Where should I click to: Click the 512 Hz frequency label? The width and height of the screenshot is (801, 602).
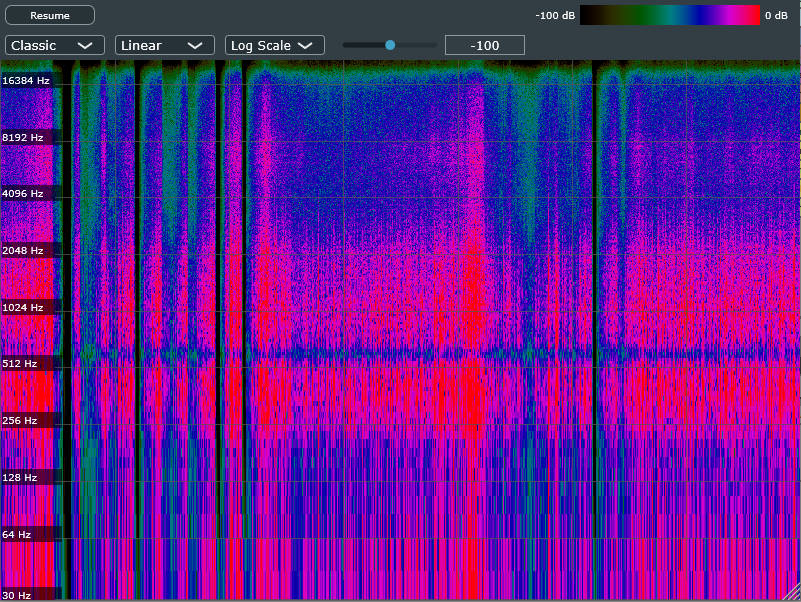[x=21, y=364]
